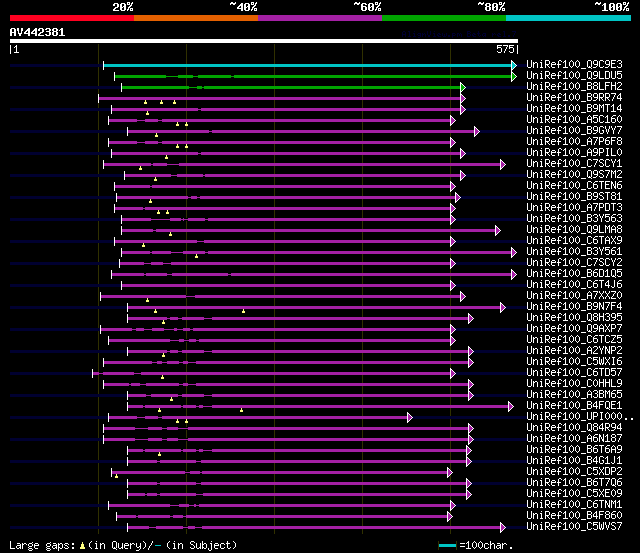Click the UniRef100_C7SCY1 hit label

574,164
